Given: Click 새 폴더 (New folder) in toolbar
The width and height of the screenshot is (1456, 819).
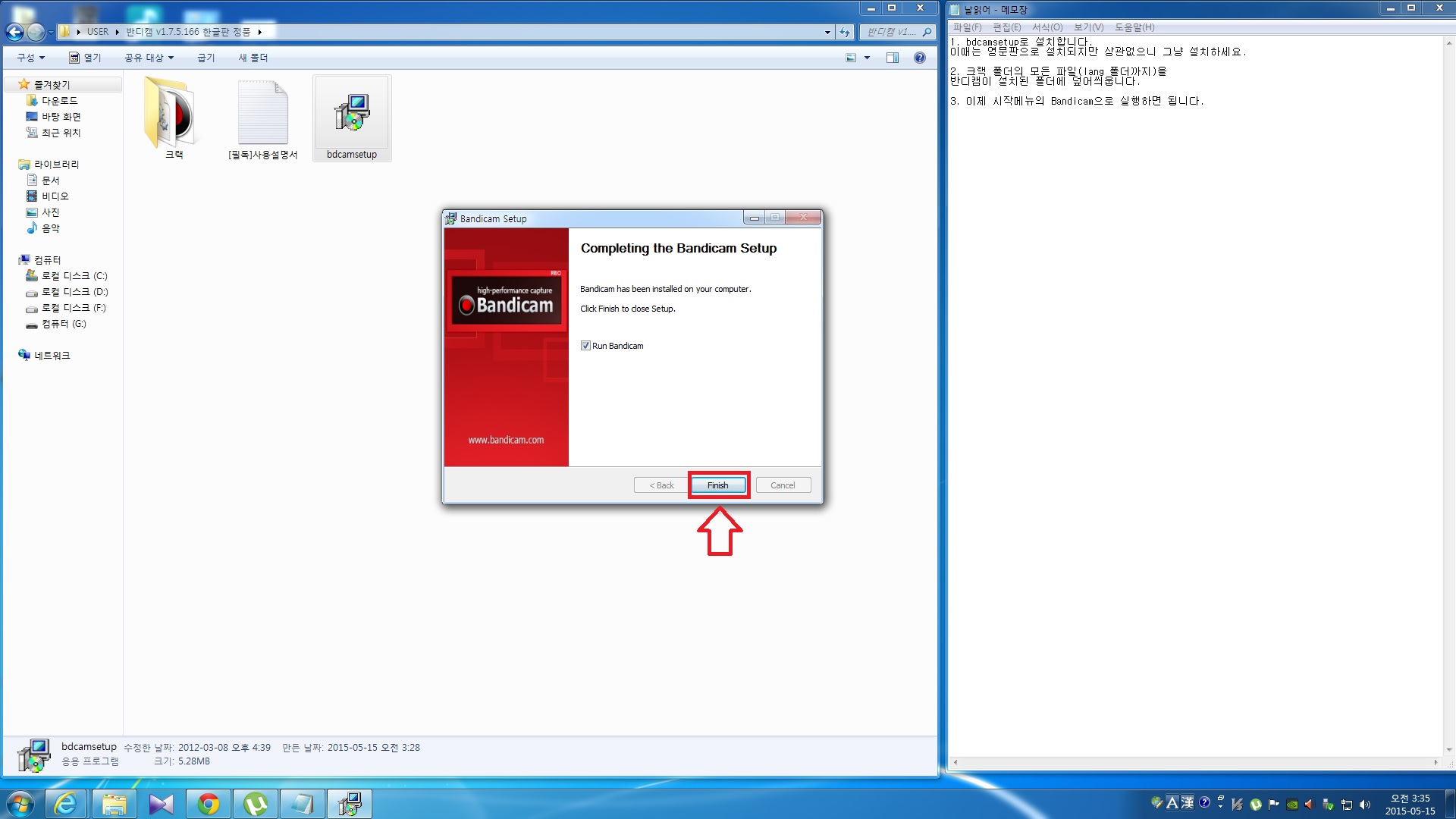Looking at the screenshot, I should [x=253, y=58].
